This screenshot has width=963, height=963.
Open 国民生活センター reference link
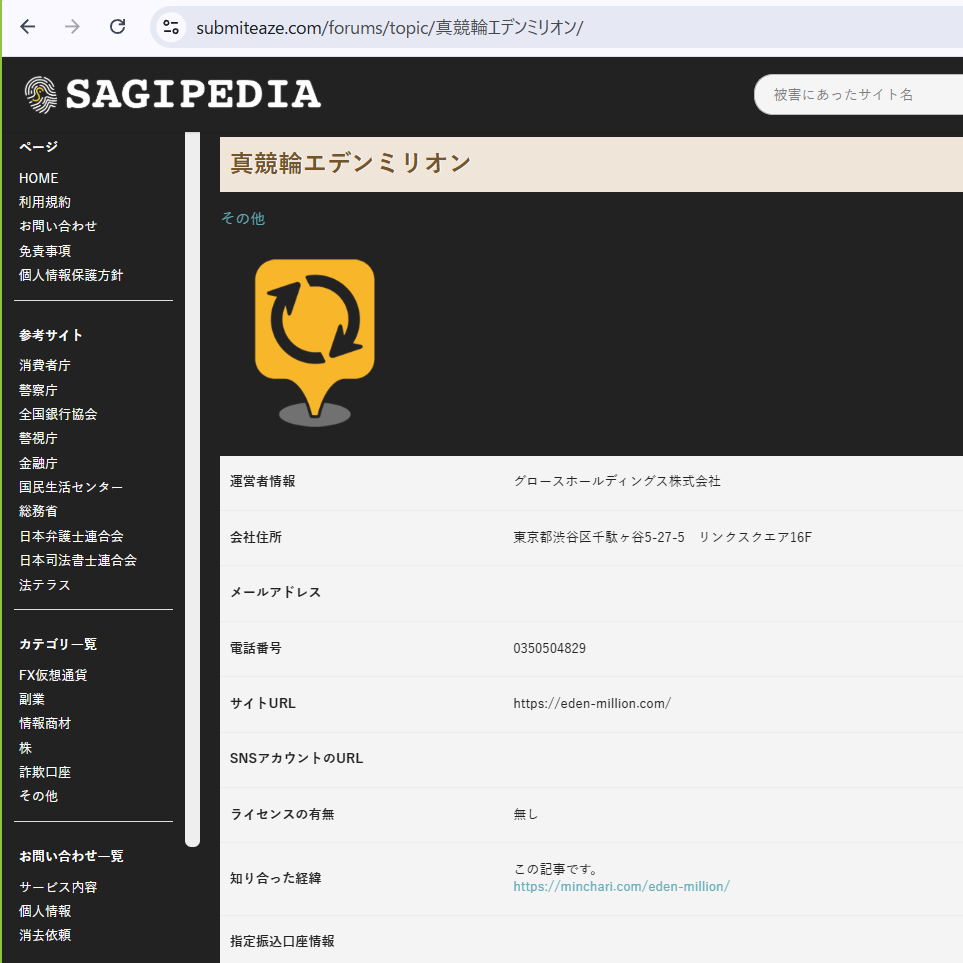(x=71, y=487)
